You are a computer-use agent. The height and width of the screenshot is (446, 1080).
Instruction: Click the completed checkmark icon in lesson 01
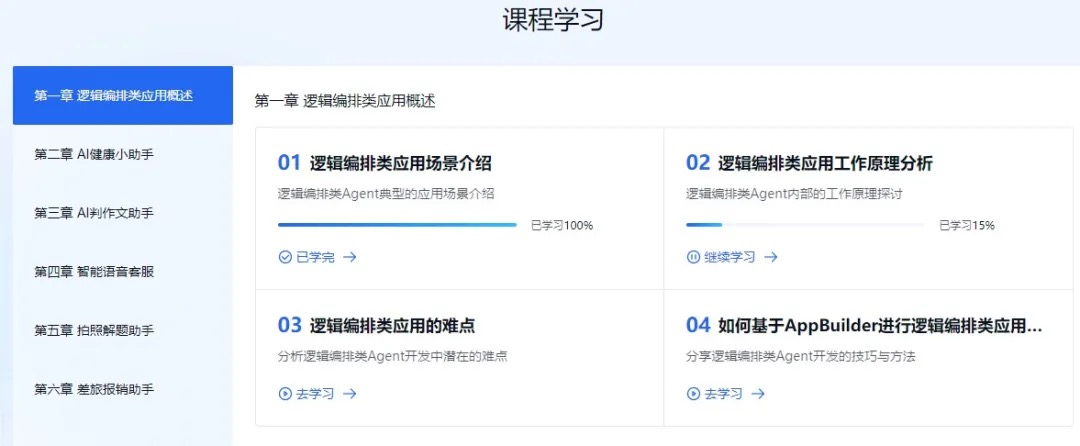285,257
